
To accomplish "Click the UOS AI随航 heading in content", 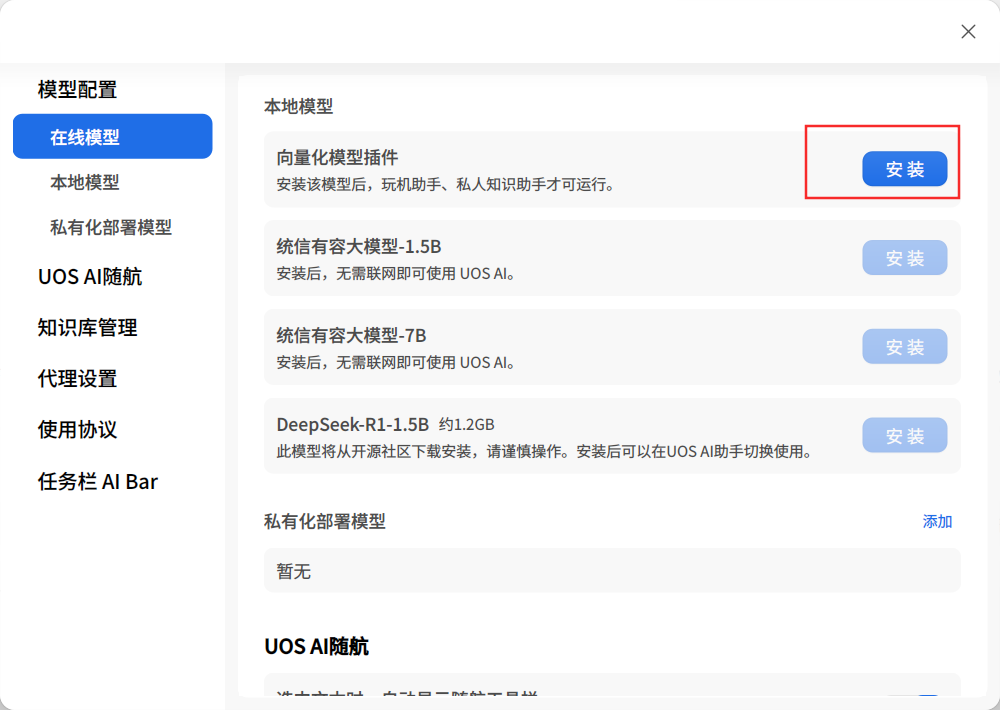I will [316, 646].
